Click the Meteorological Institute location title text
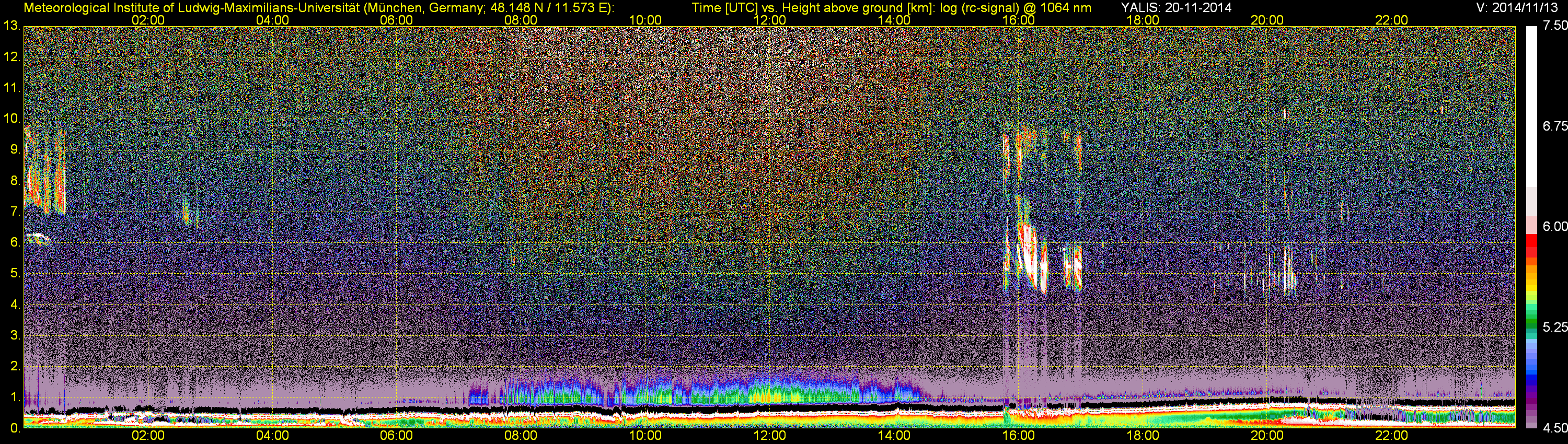The height and width of the screenshot is (444, 1568). [318, 8]
